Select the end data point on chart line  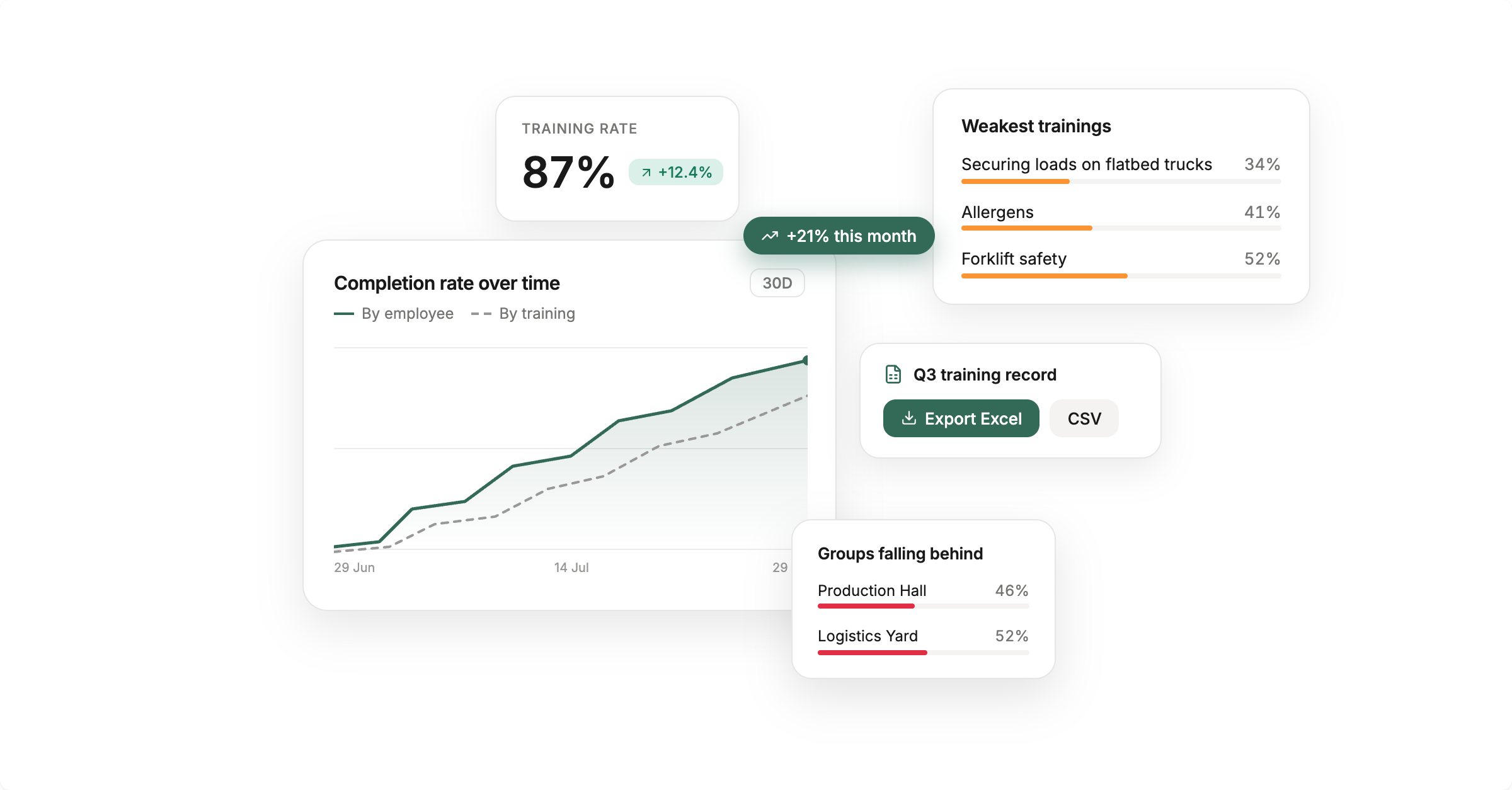point(806,360)
